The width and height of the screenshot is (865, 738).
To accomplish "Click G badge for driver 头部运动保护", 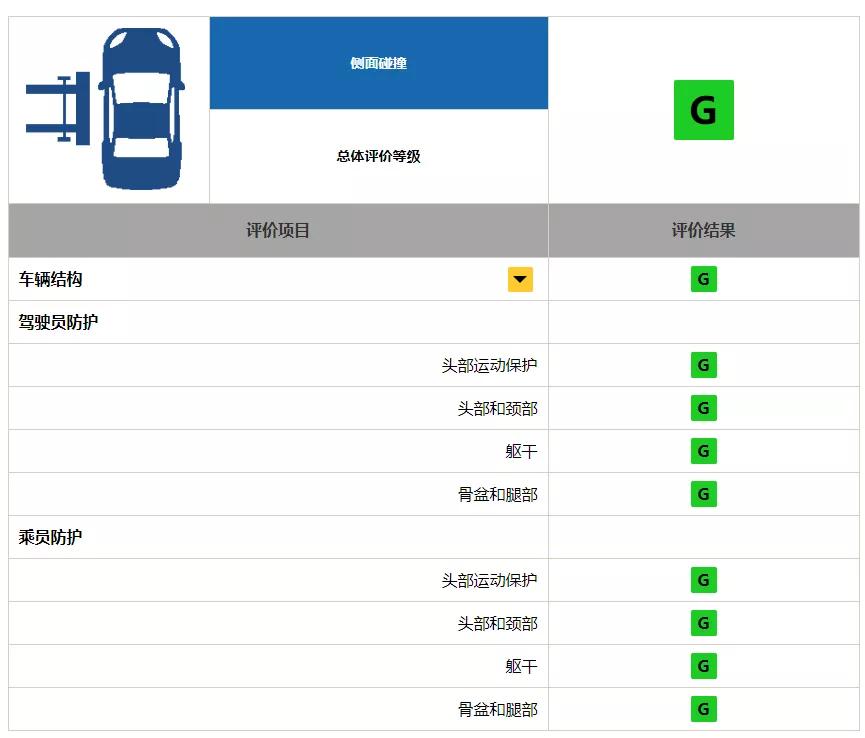I will point(703,365).
